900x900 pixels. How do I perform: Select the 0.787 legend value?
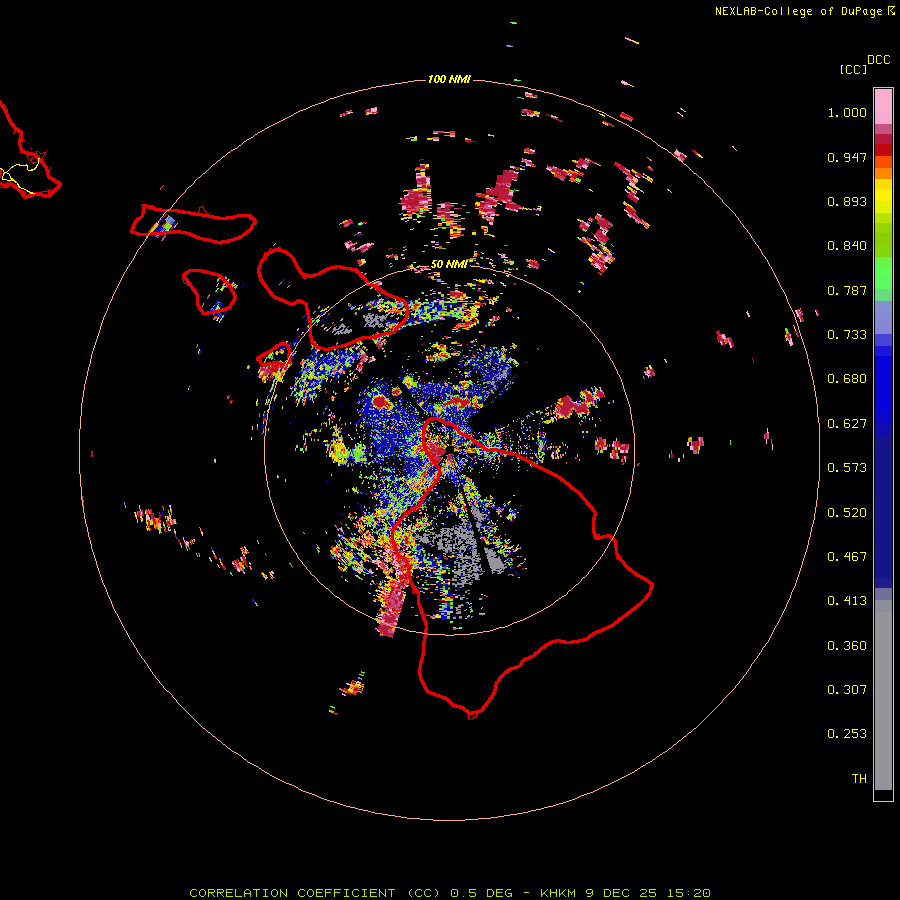[847, 290]
